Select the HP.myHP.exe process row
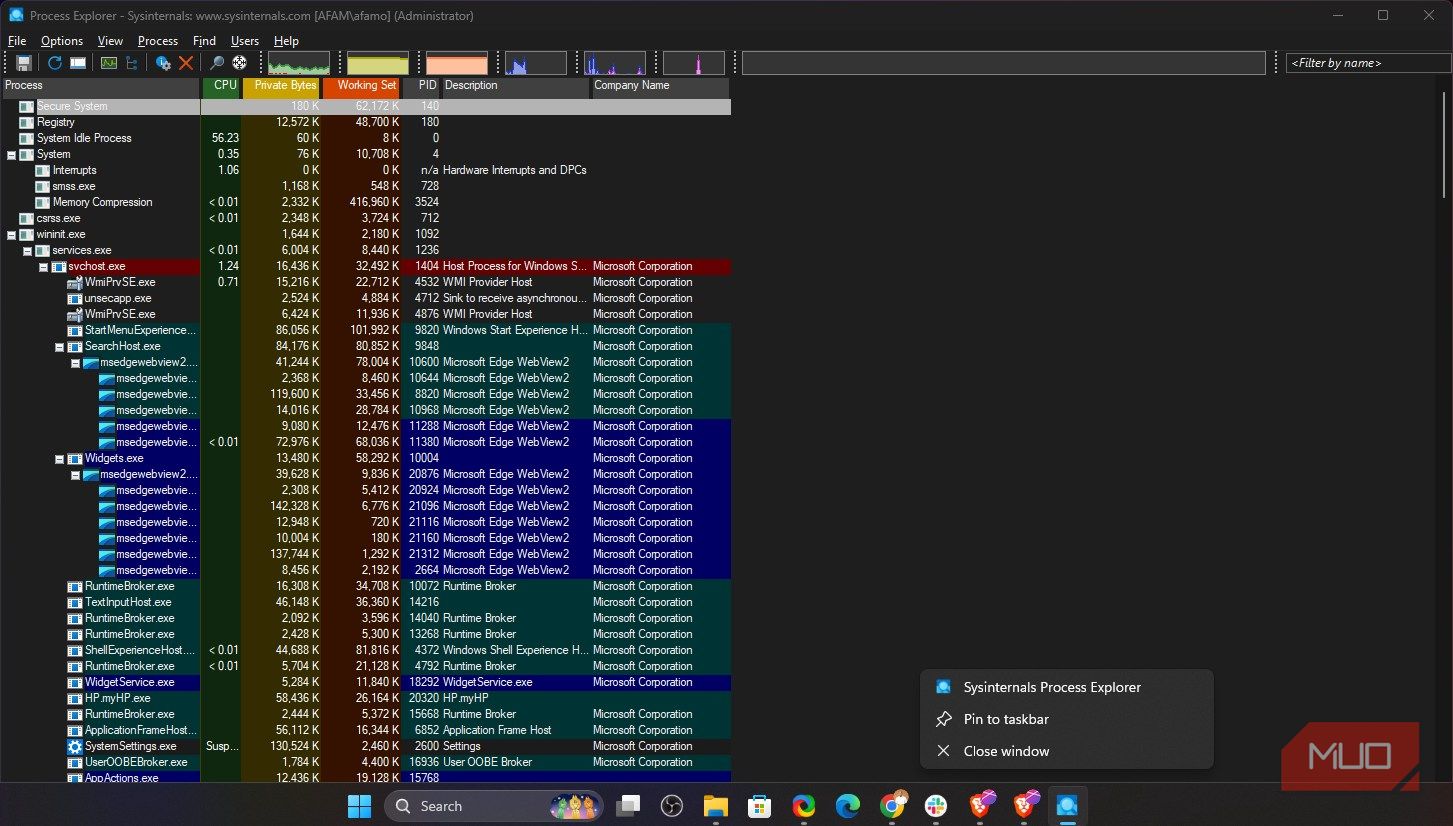 click(366, 698)
